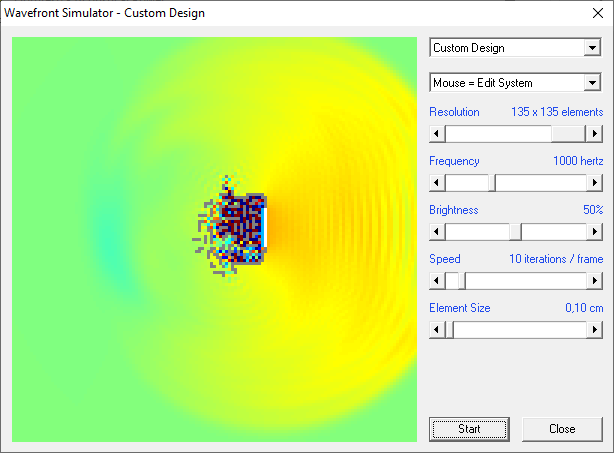Viewport: 614px width, 453px height.
Task: Click the Resolution slider thumb
Action: [x=568, y=134]
